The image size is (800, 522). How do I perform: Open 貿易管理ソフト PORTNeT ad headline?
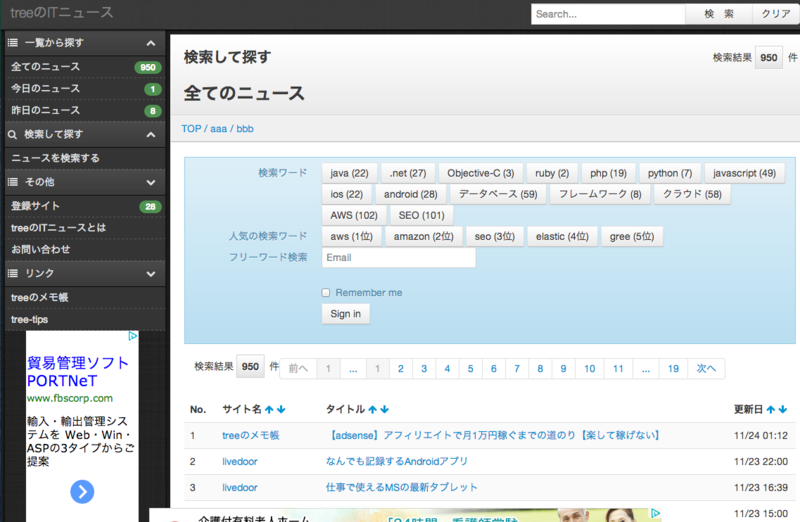tap(78, 372)
